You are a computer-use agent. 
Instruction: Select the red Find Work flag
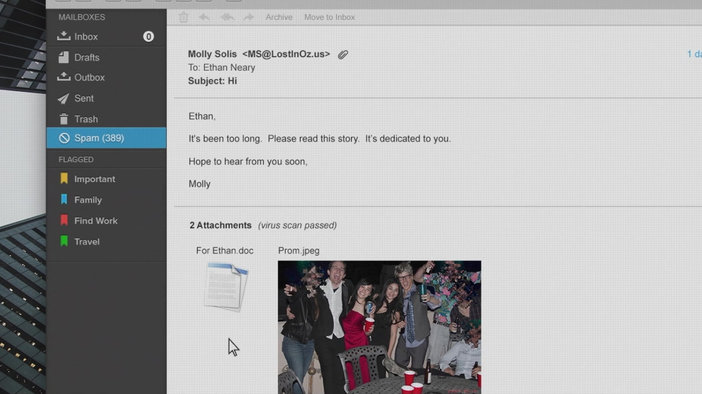pyautogui.click(x=106, y=221)
